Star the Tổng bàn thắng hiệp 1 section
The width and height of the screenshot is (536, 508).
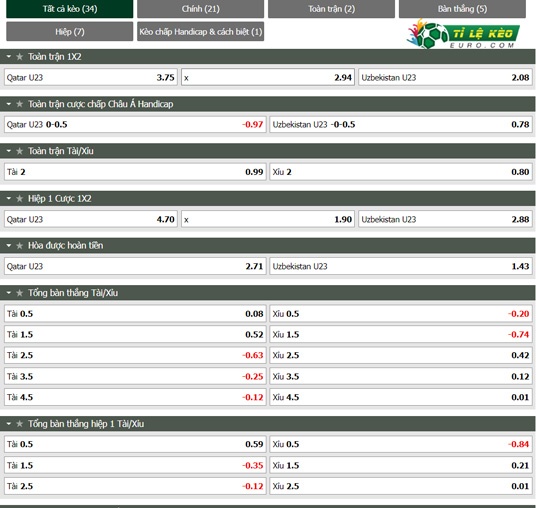pyautogui.click(x=19, y=424)
